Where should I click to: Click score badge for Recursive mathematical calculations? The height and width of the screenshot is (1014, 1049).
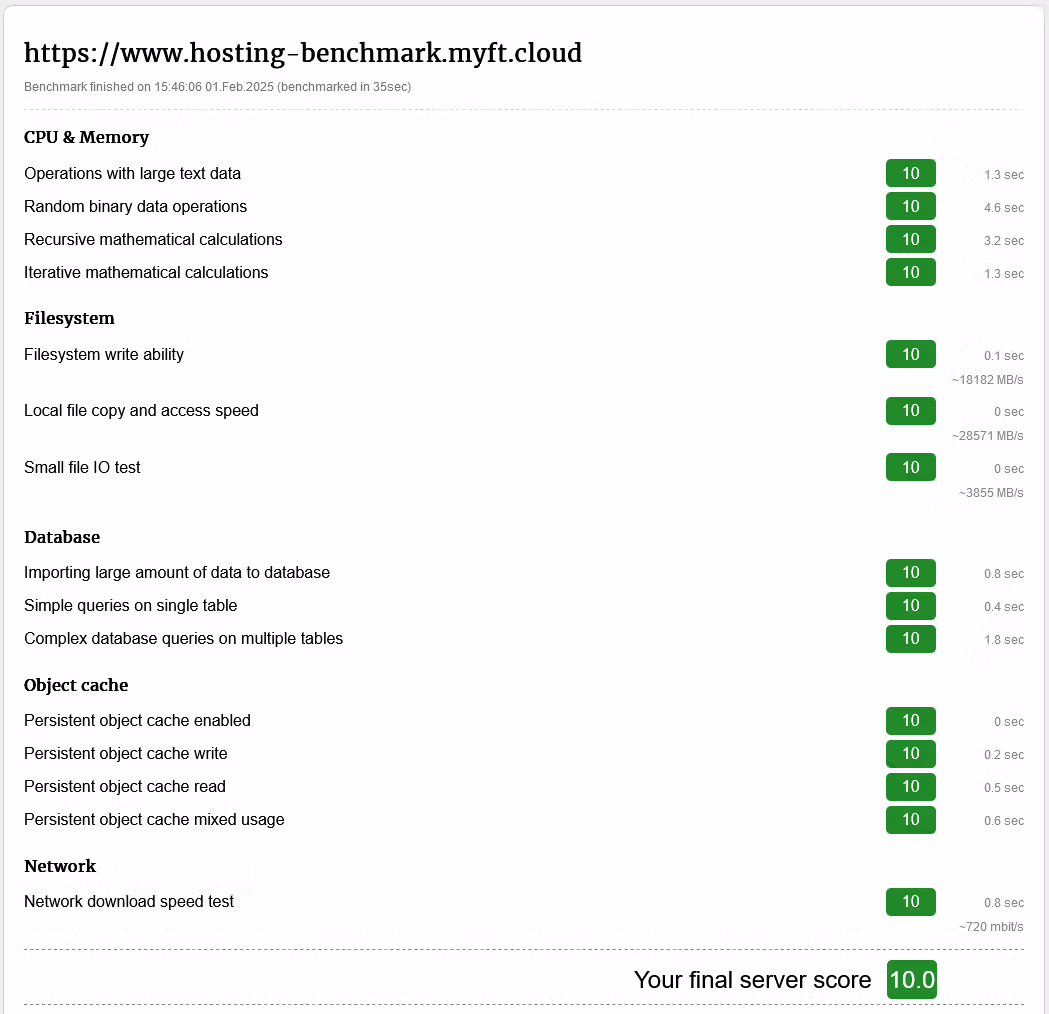[x=911, y=239]
